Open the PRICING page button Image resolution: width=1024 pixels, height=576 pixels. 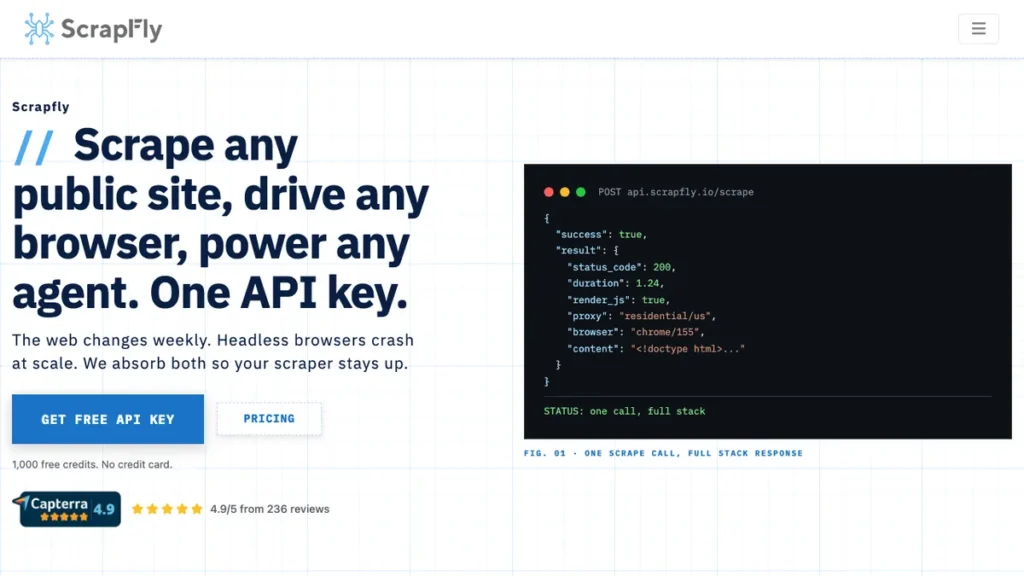pyautogui.click(x=269, y=419)
